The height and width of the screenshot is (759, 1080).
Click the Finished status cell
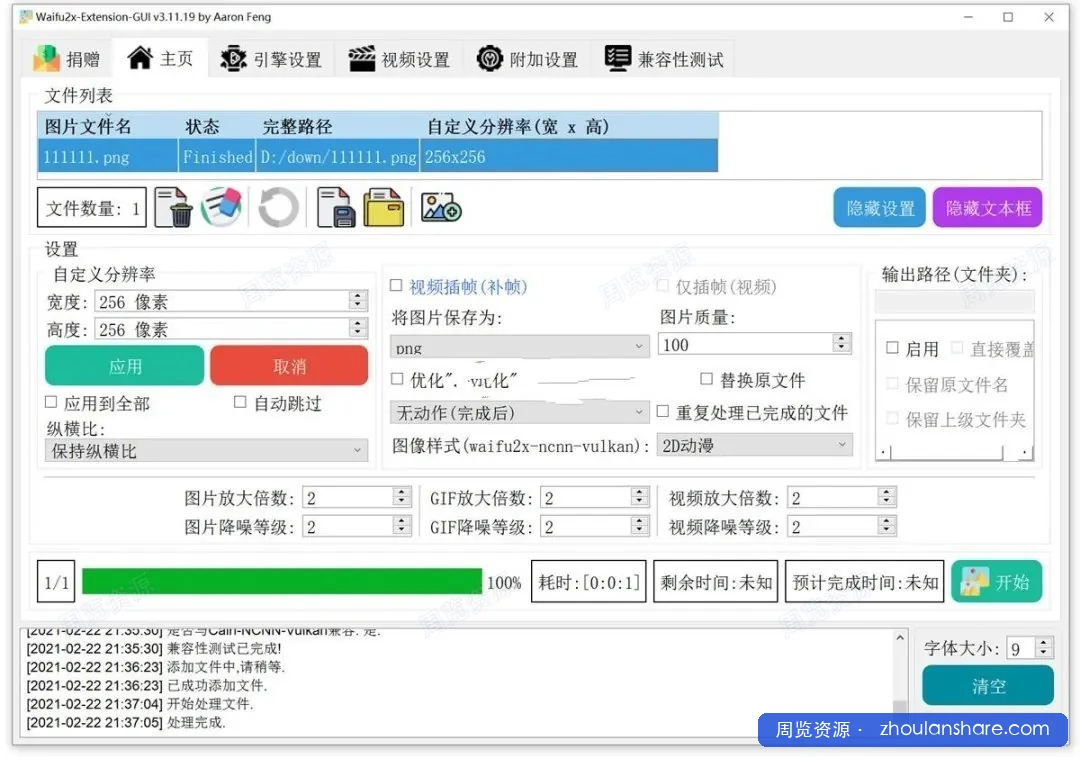(x=217, y=156)
